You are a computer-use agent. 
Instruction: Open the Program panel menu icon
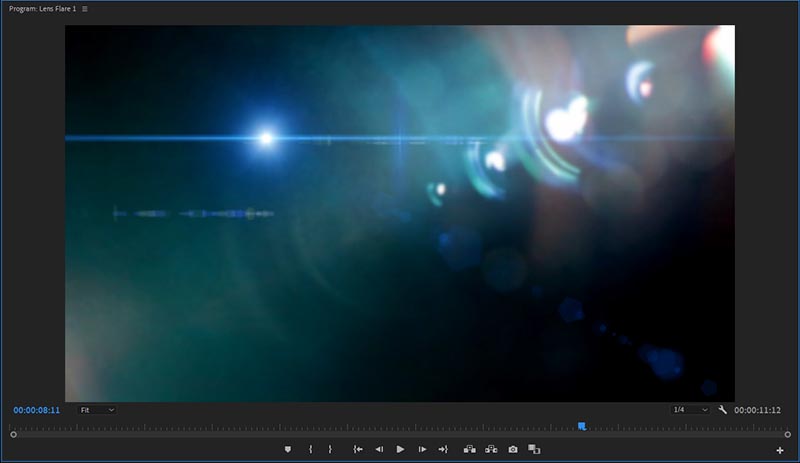click(85, 9)
